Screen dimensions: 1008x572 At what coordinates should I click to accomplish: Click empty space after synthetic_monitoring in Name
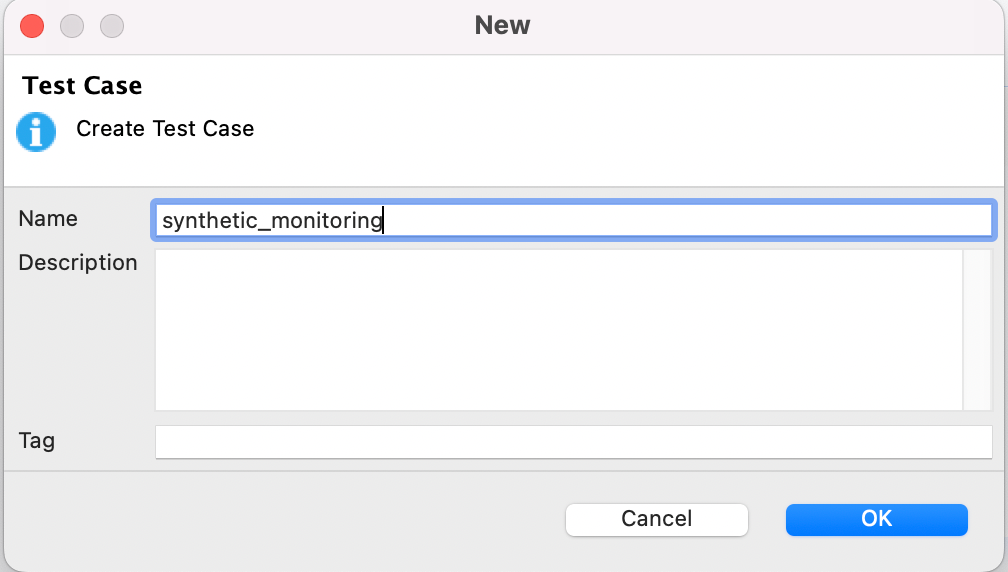pyautogui.click(x=688, y=220)
